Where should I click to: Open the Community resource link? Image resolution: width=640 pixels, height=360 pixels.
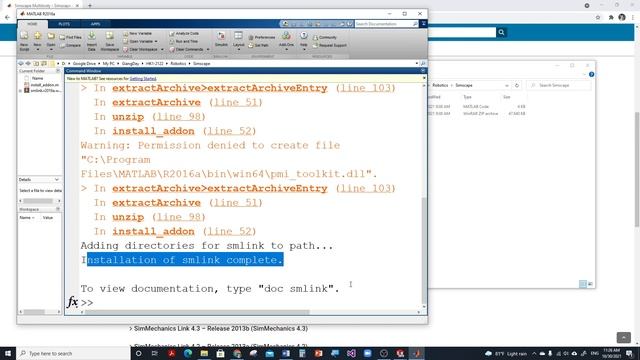325,37
